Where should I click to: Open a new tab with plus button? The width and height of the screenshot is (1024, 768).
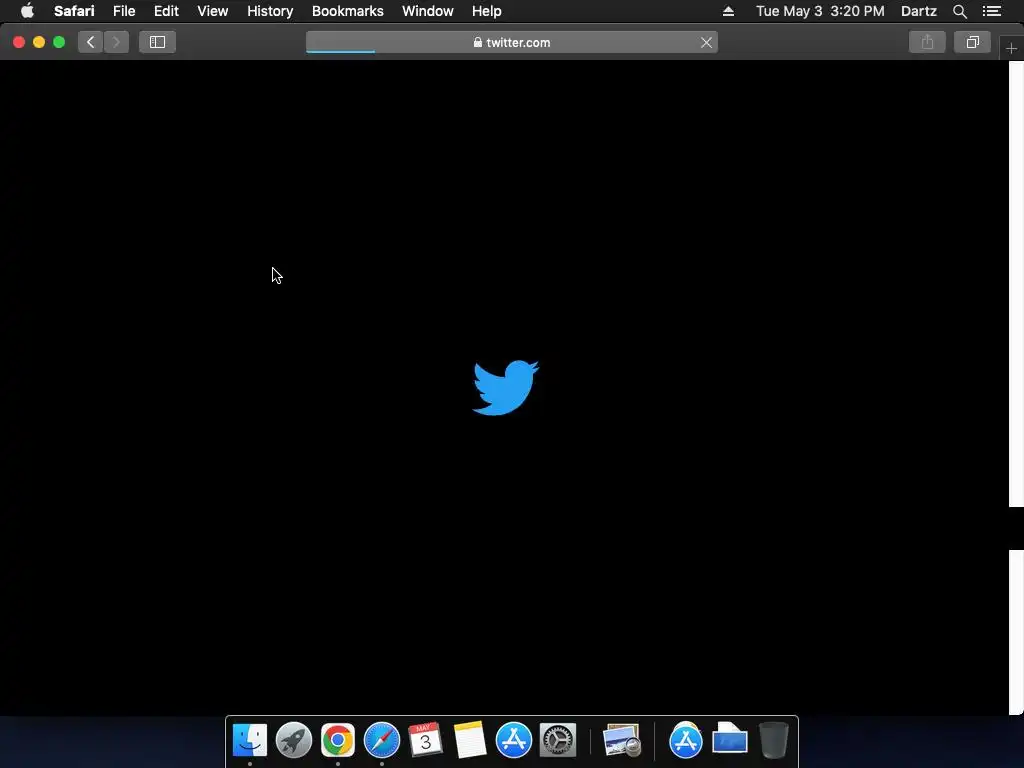pyautogui.click(x=1011, y=48)
